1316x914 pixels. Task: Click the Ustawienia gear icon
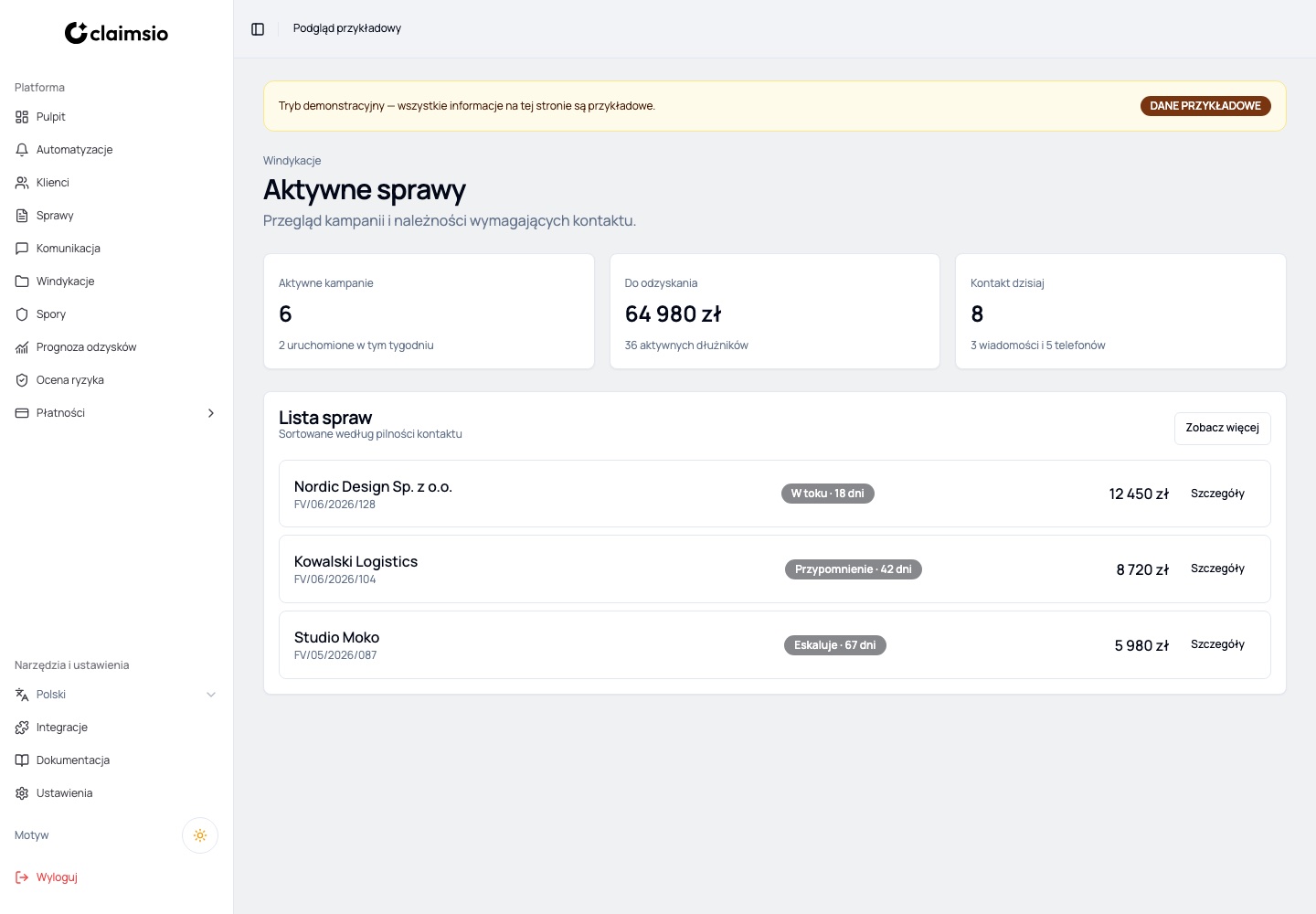click(x=22, y=793)
